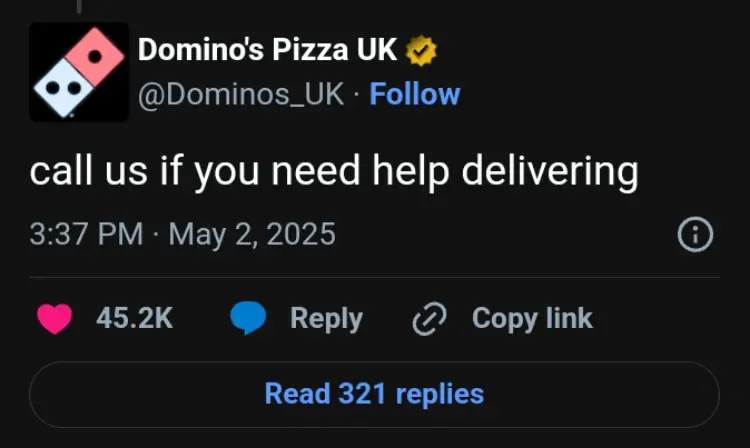Viewport: 750px width, 448px height.
Task: Click the chain link copy icon
Action: [x=429, y=319]
